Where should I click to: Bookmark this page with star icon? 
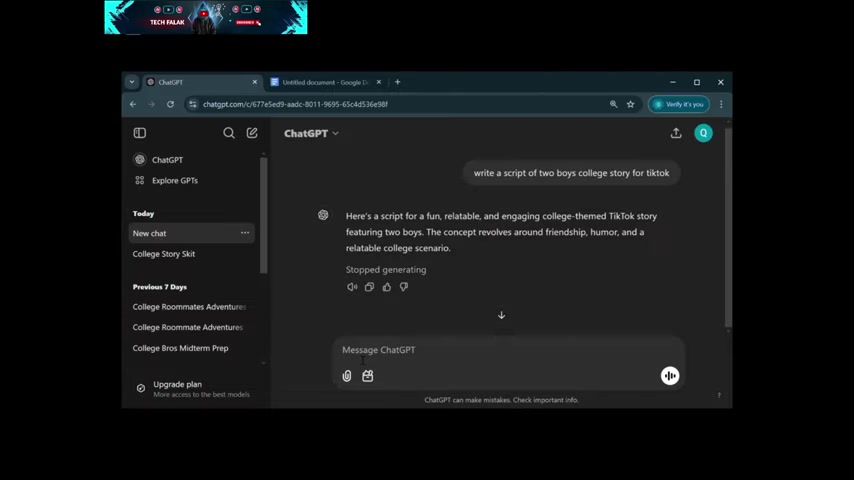(630, 104)
